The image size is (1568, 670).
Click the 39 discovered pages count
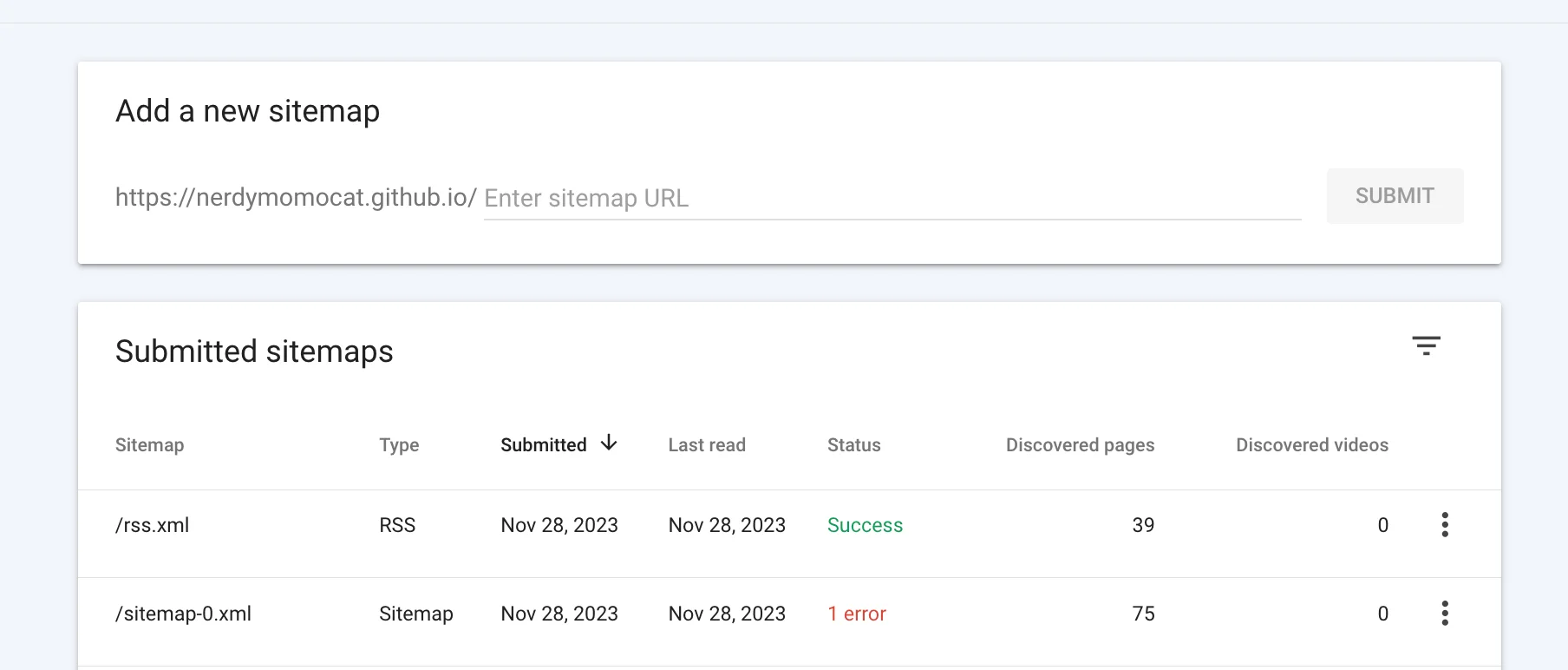(1143, 526)
